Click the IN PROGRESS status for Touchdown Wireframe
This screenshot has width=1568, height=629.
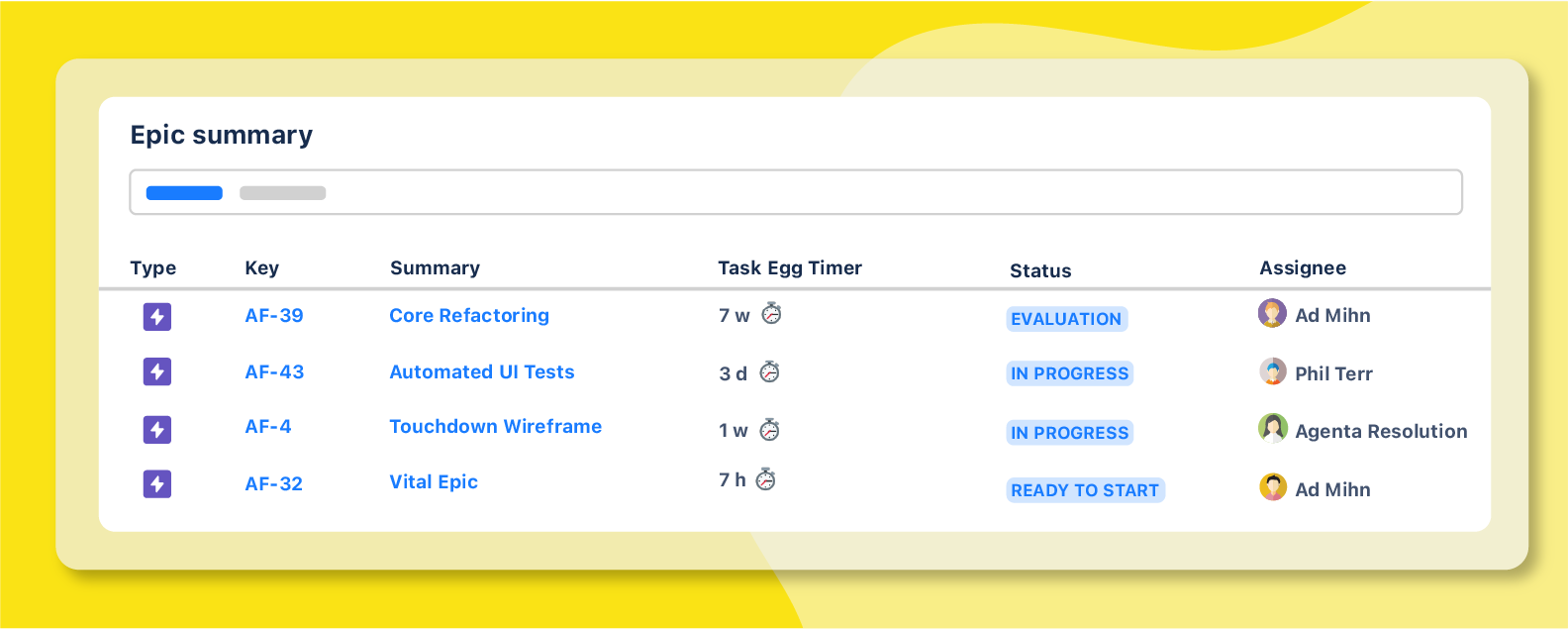point(1070,433)
